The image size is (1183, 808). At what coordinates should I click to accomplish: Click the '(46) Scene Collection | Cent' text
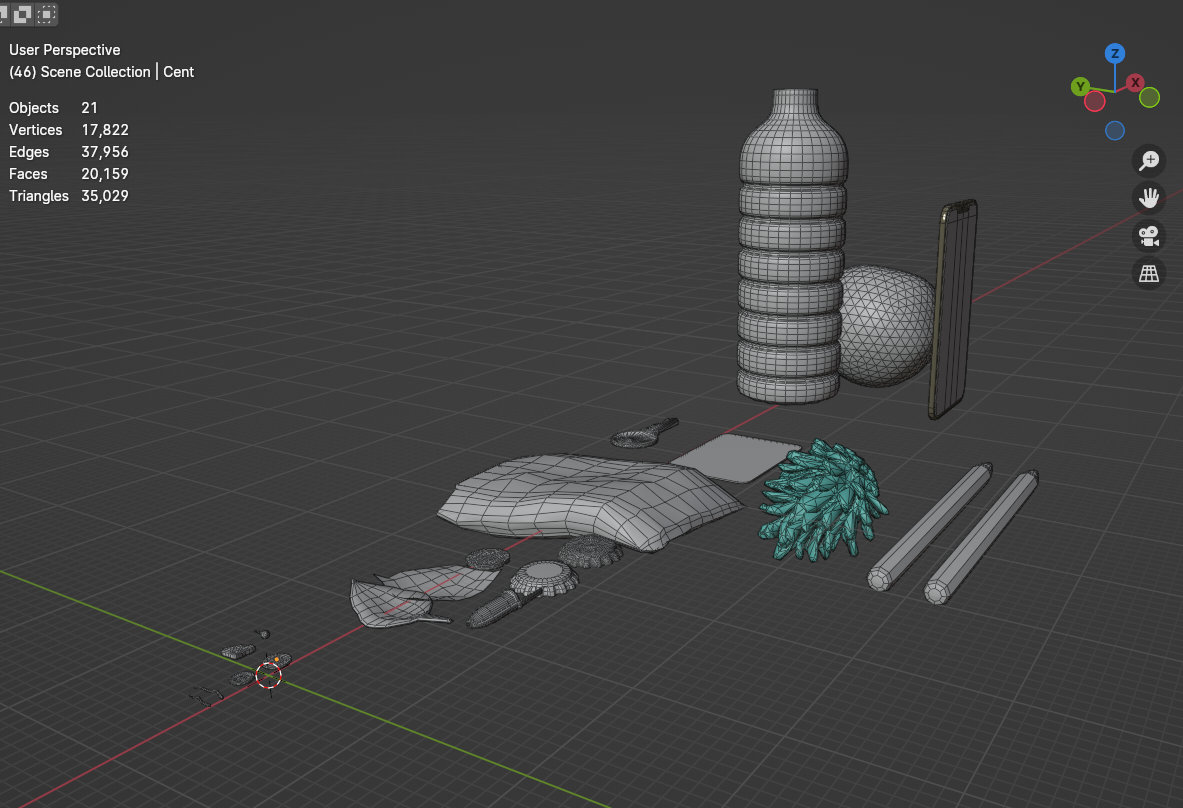pyautogui.click(x=102, y=72)
